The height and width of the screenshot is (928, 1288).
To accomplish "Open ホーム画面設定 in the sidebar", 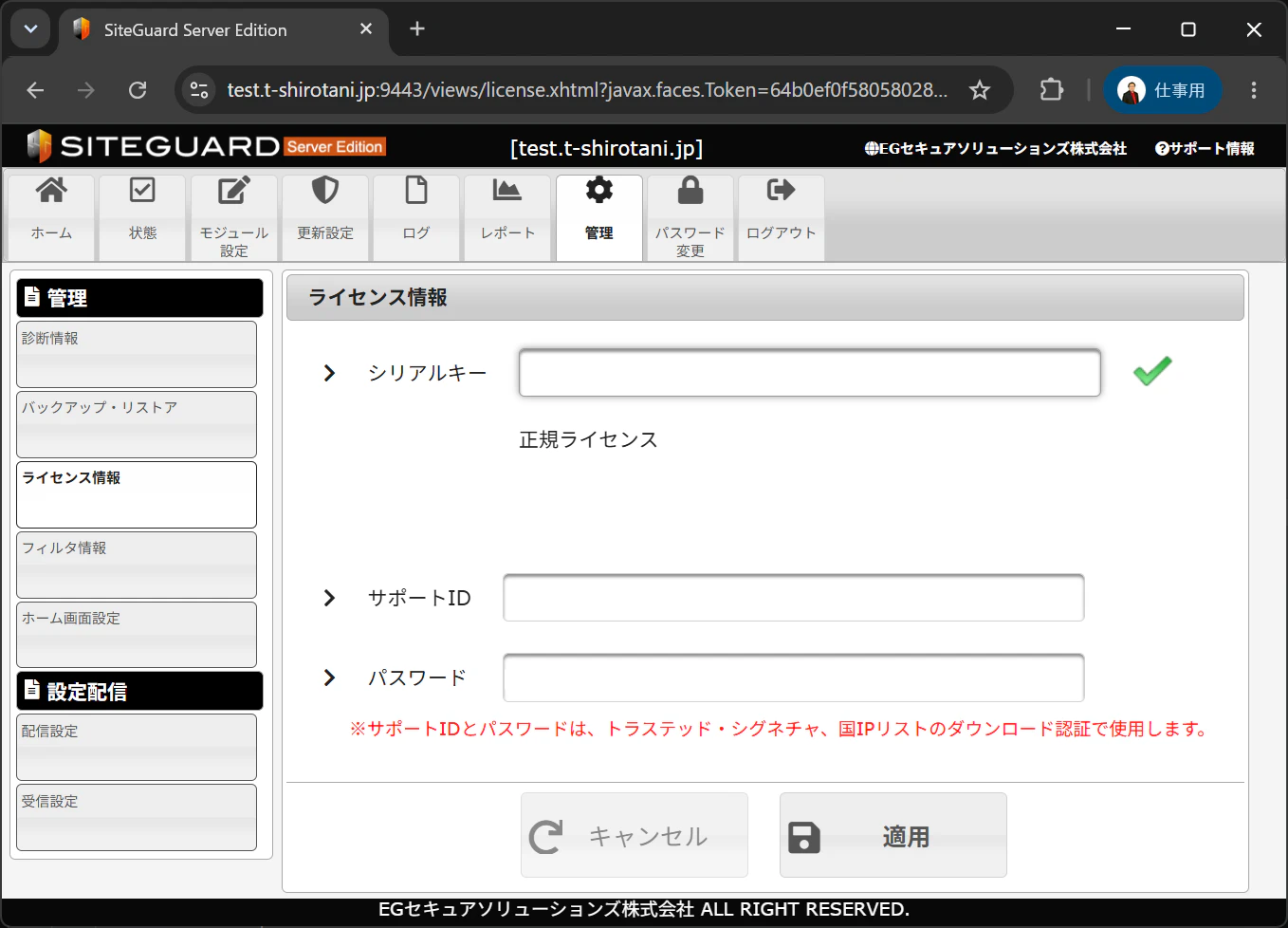I will (137, 635).
